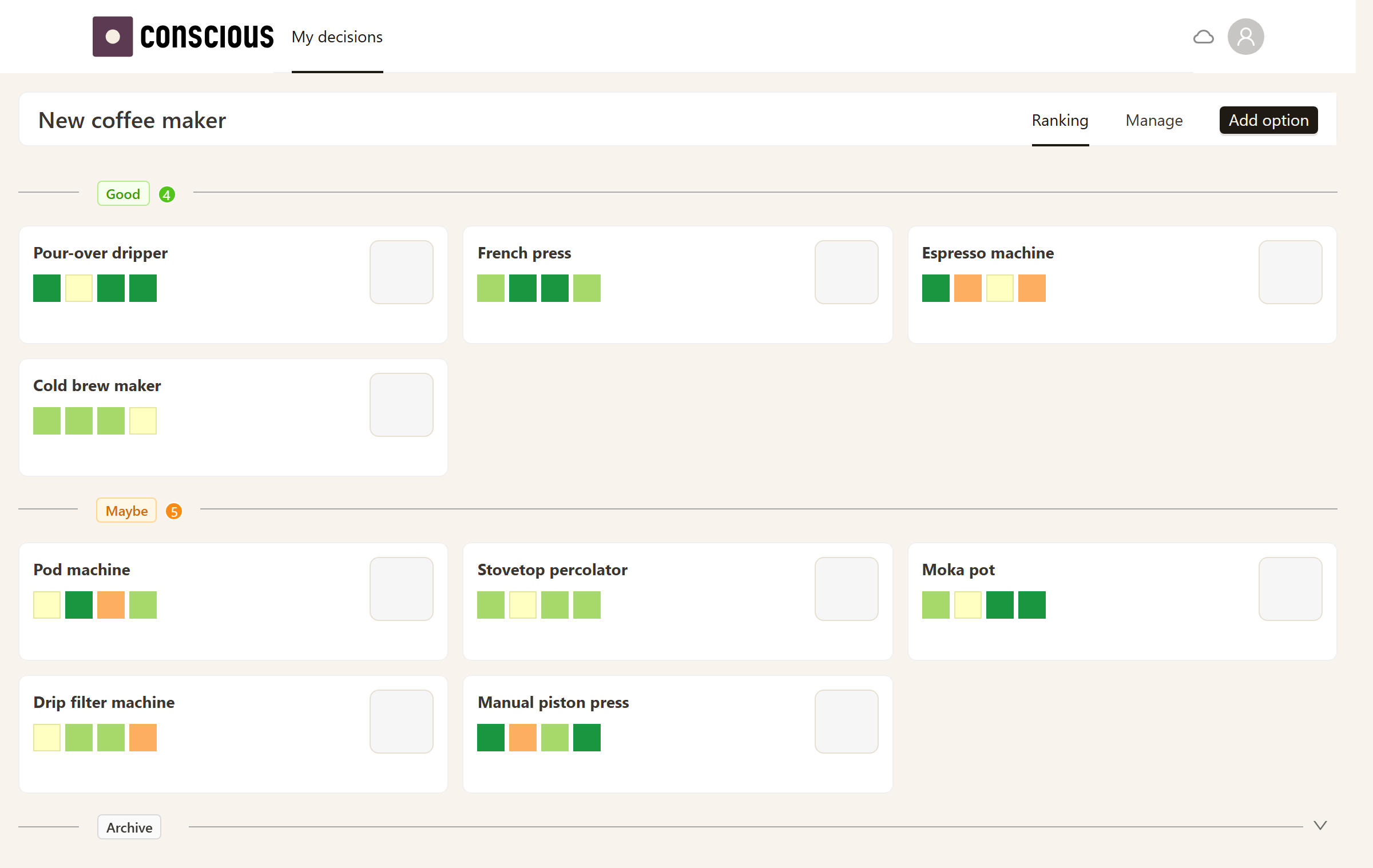Open the Espresso machine card title
Viewport: 1373px width, 868px height.
pos(988,253)
